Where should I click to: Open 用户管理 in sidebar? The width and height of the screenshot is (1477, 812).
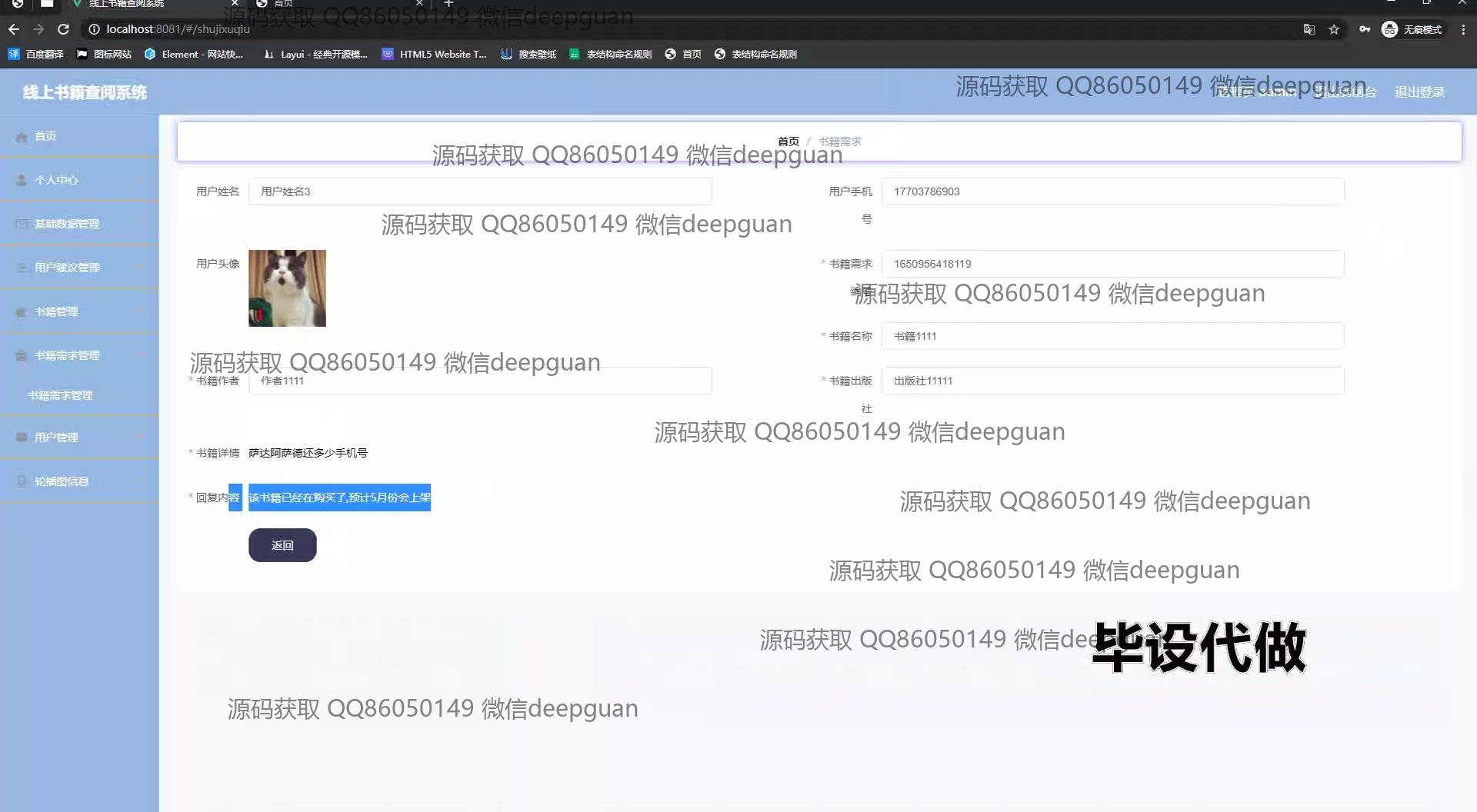[79, 438]
